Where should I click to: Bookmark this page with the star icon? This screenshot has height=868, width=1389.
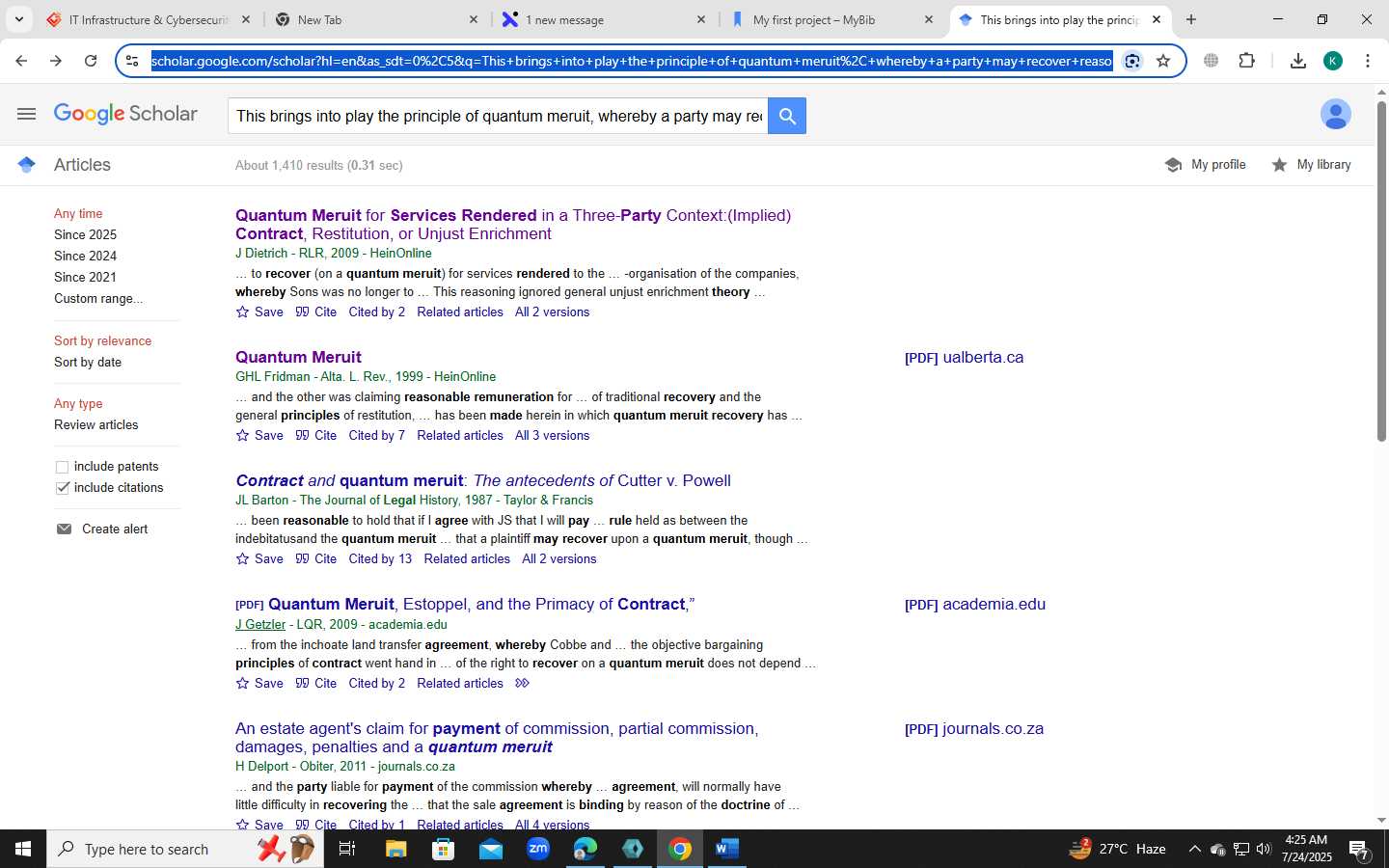1163,61
